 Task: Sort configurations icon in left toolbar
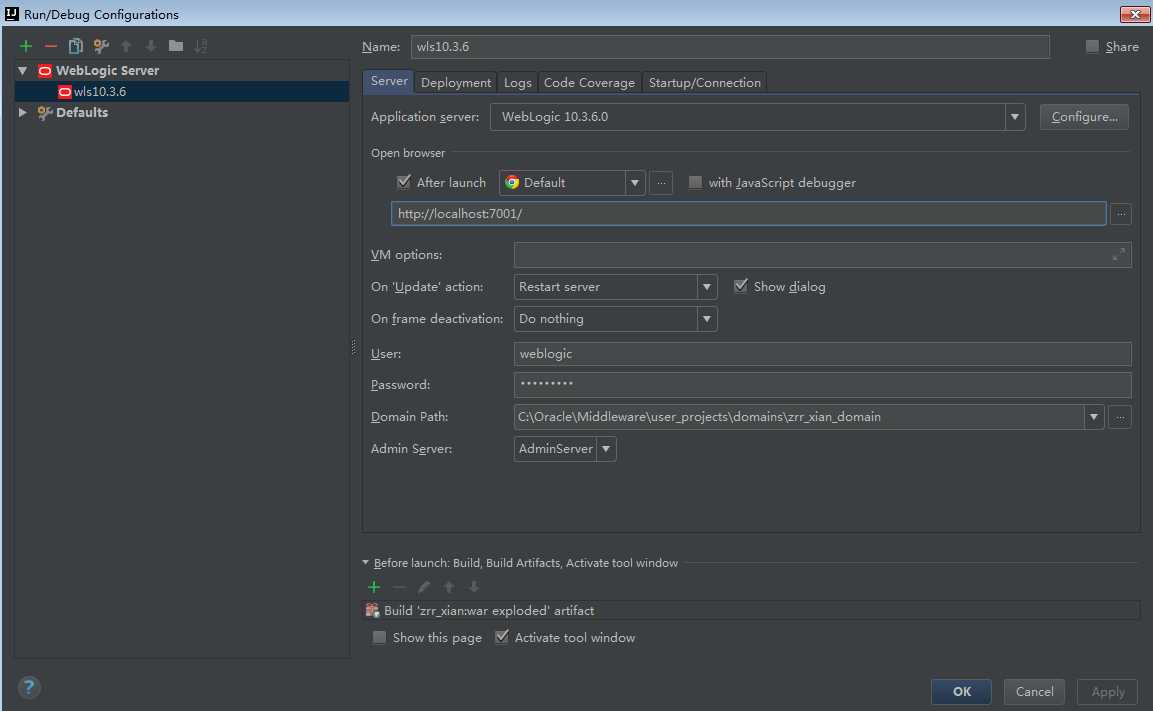(x=201, y=46)
